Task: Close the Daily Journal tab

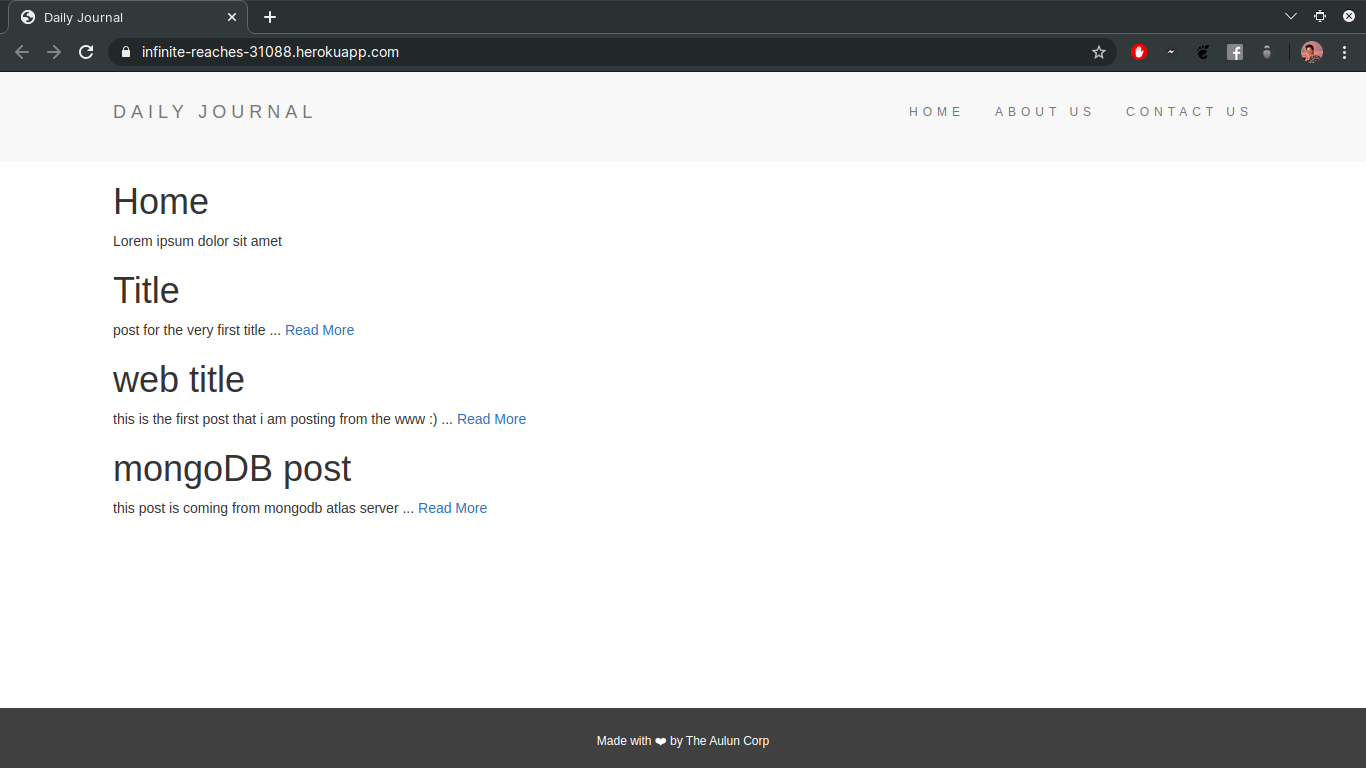Action: (232, 17)
